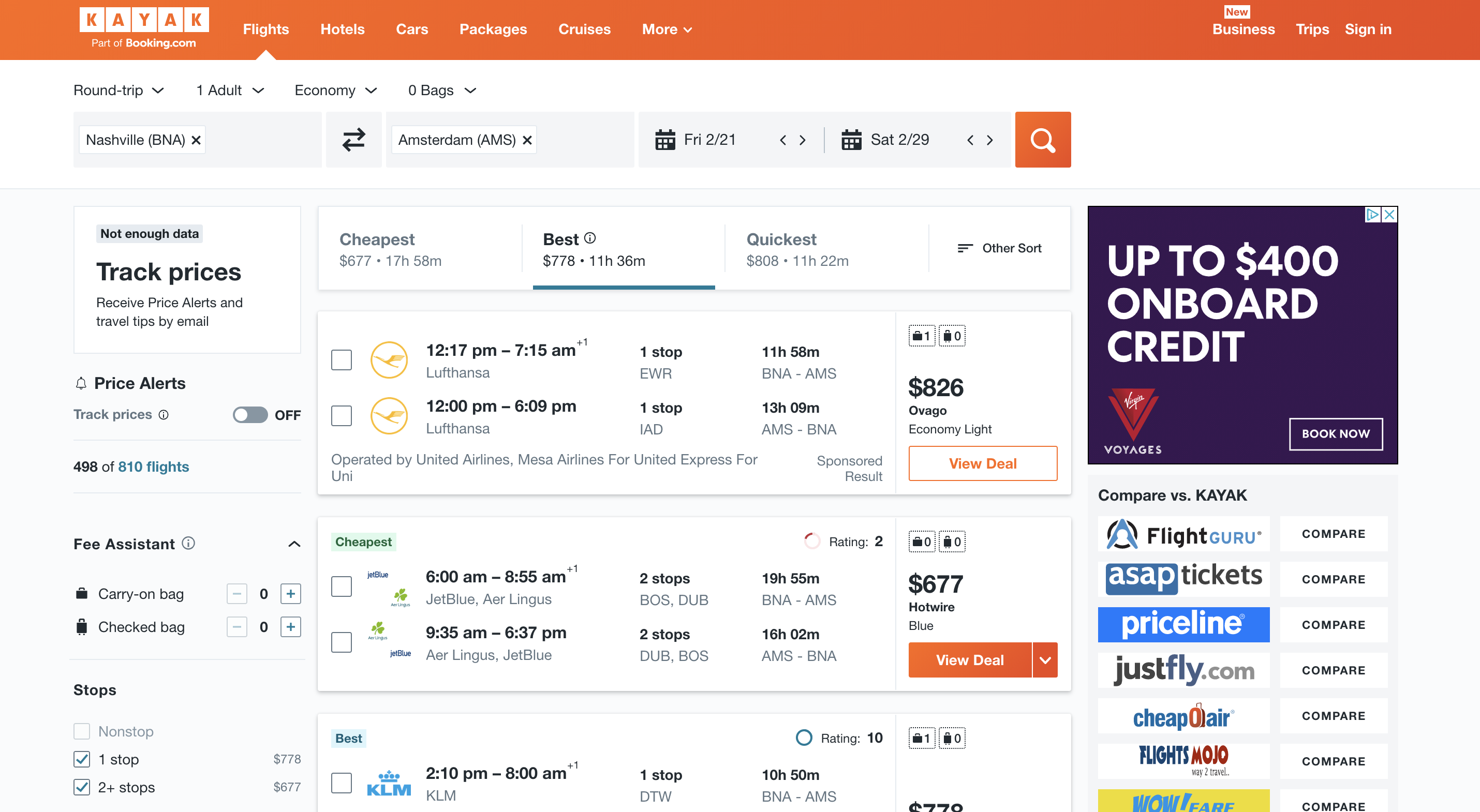Go to next departure date
Viewport: 1480px width, 812px height.
803,140
